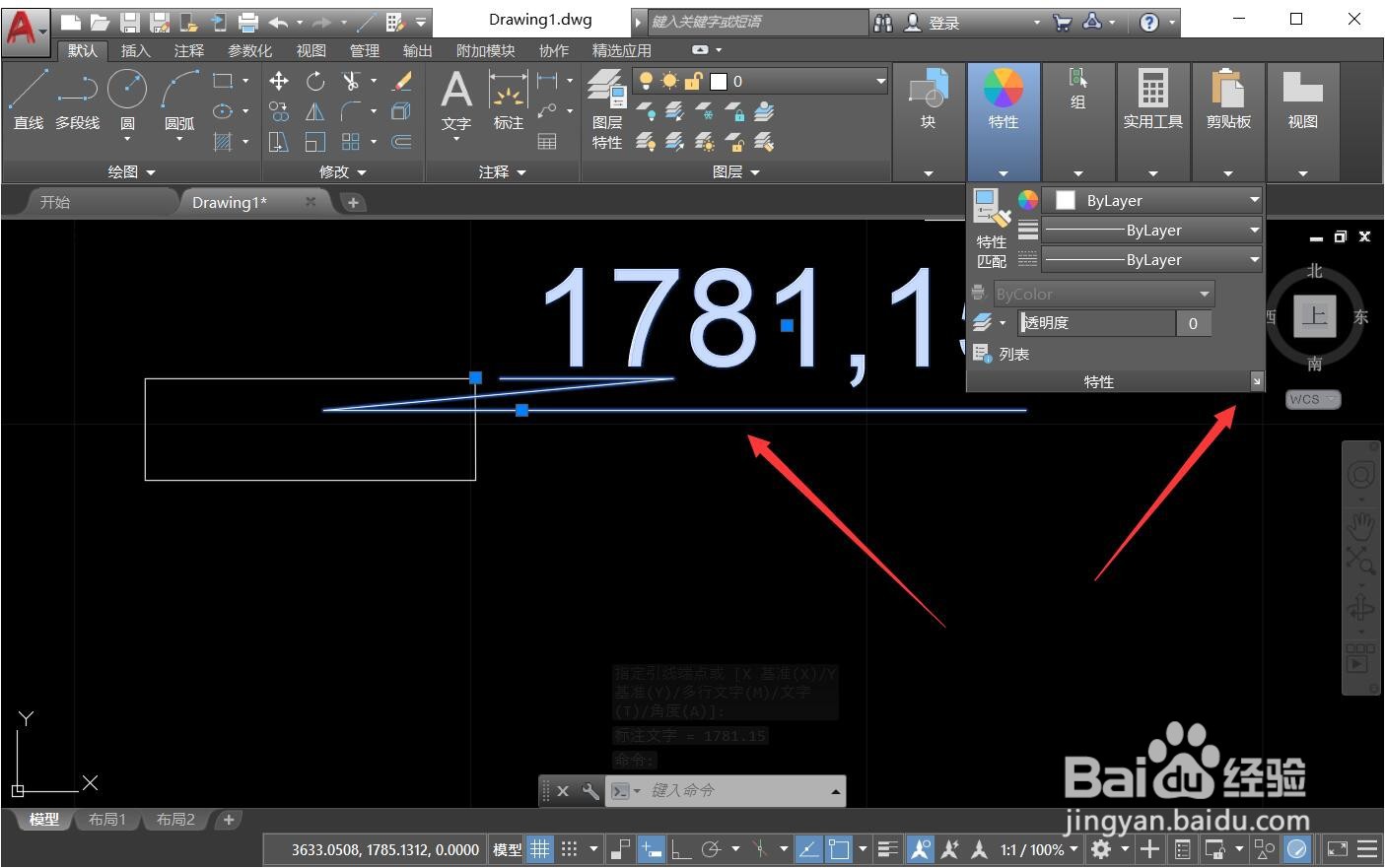
Task: Switch to the Insert (插入) ribbon tab
Action: coord(135,50)
